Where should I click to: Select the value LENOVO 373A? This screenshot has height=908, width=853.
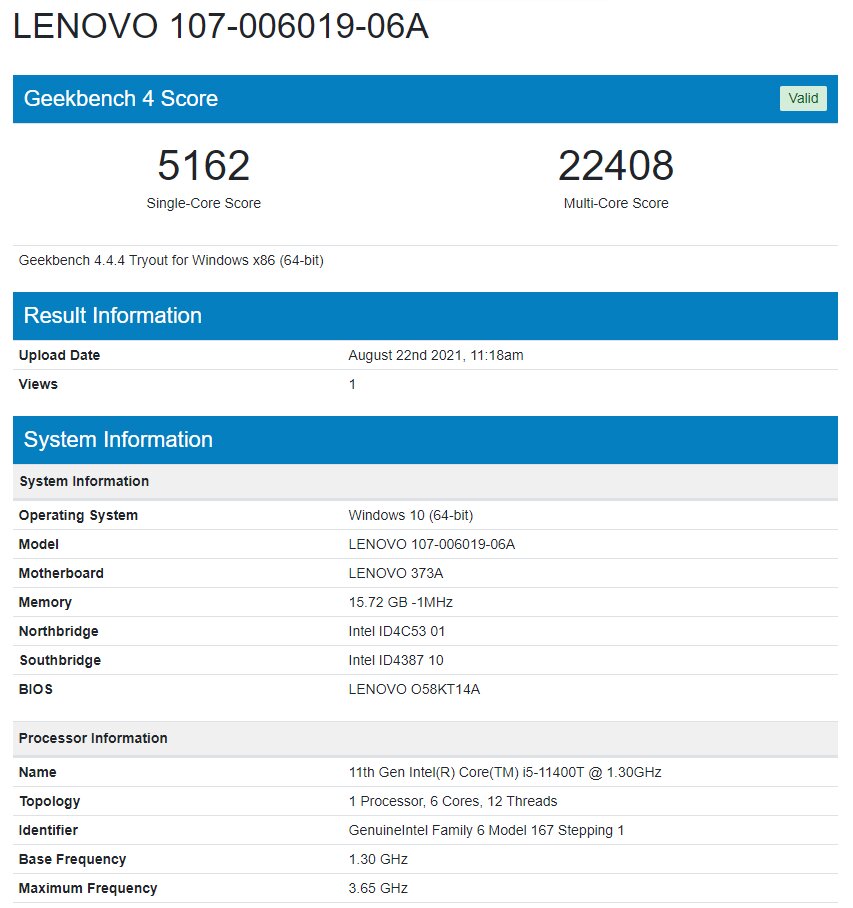tap(396, 573)
